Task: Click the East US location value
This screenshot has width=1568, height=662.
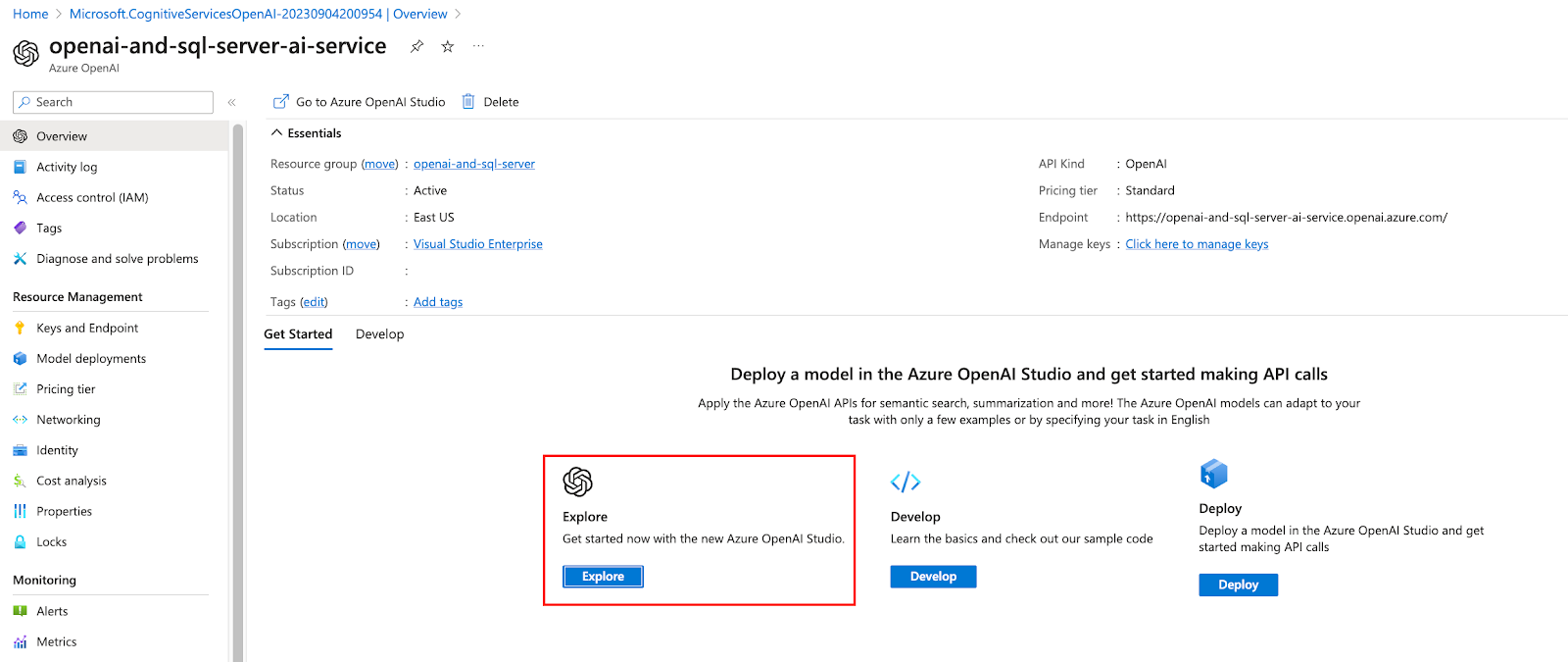Action: point(434,218)
